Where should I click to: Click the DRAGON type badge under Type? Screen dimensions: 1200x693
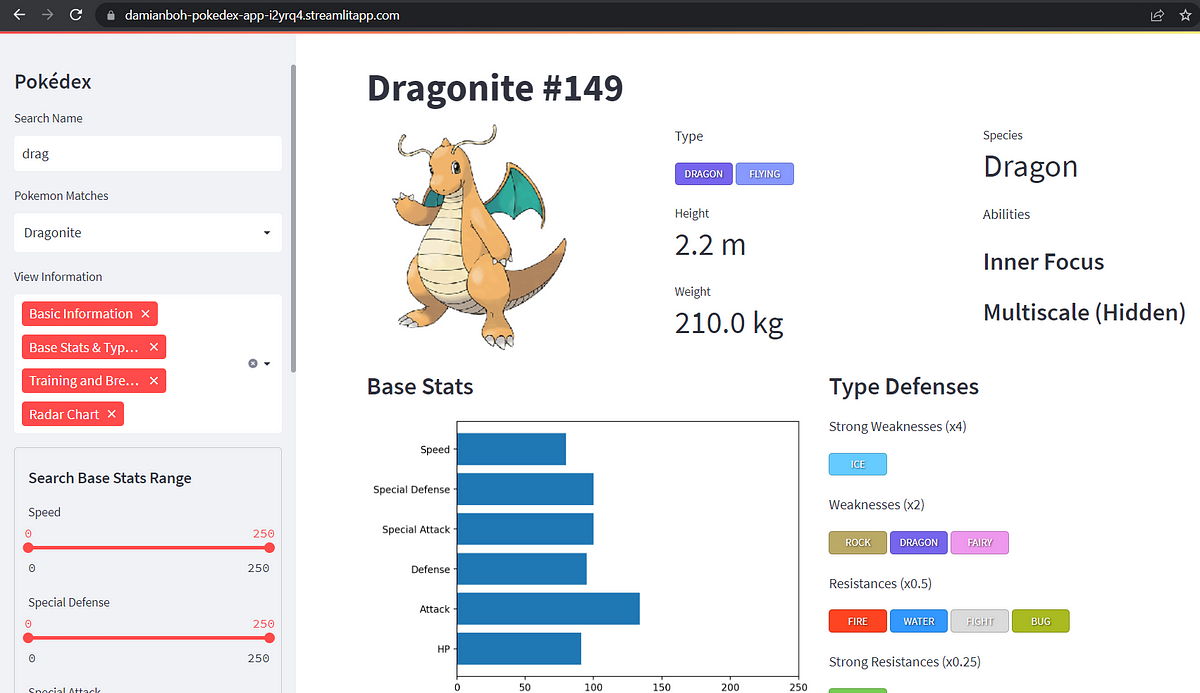704,174
